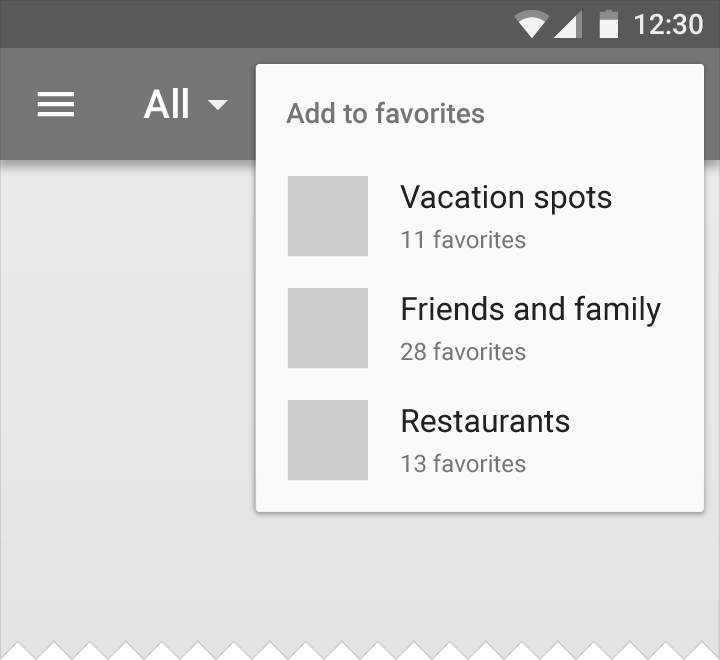Click the toolbar space between hamburger and All
Screen dimensions: 720x660
pos(108,104)
